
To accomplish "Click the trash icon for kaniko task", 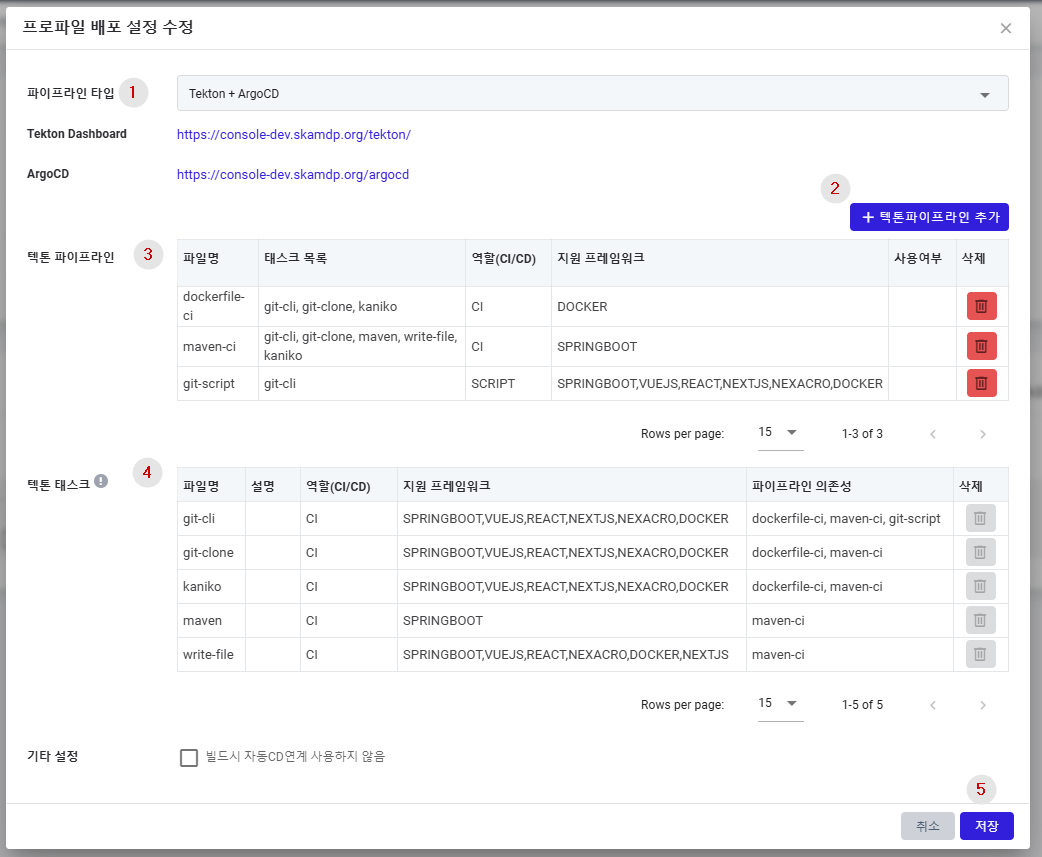I will [980, 586].
